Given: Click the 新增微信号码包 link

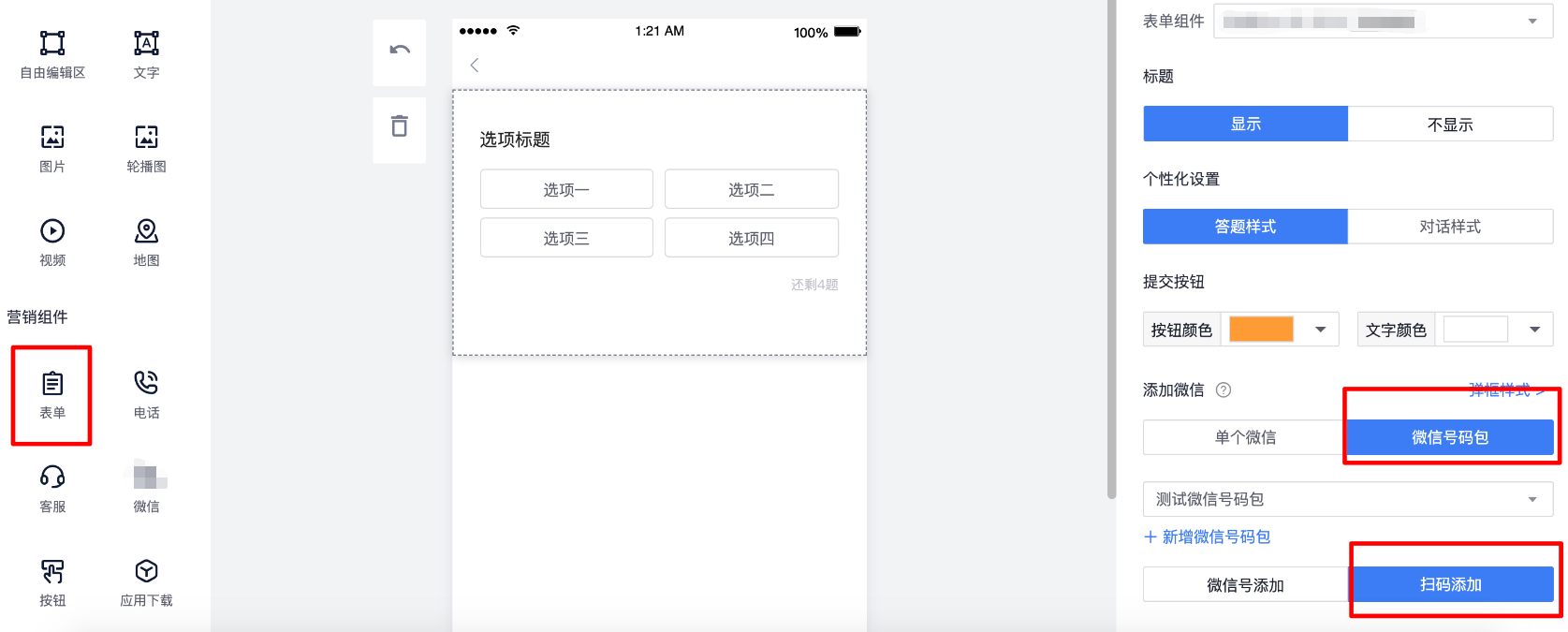Looking at the screenshot, I should pyautogui.click(x=1208, y=536).
